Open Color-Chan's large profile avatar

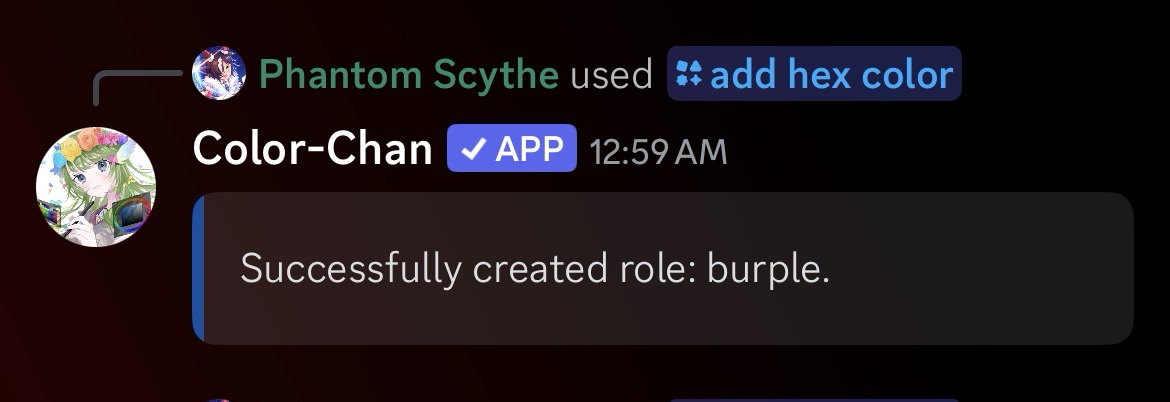(96, 186)
